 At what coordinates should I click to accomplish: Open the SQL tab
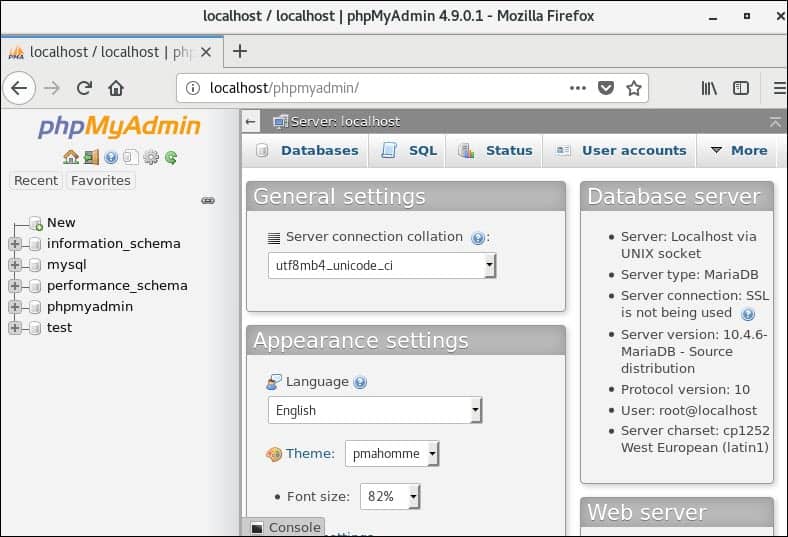(x=409, y=151)
